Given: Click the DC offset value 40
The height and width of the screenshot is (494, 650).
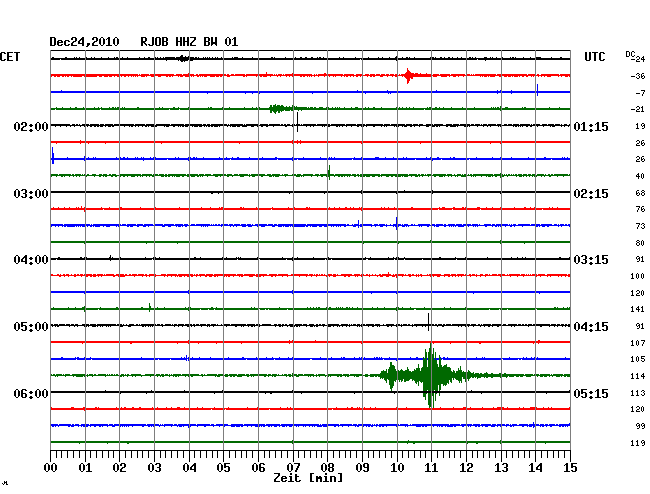Looking at the screenshot, I should coord(640,176).
